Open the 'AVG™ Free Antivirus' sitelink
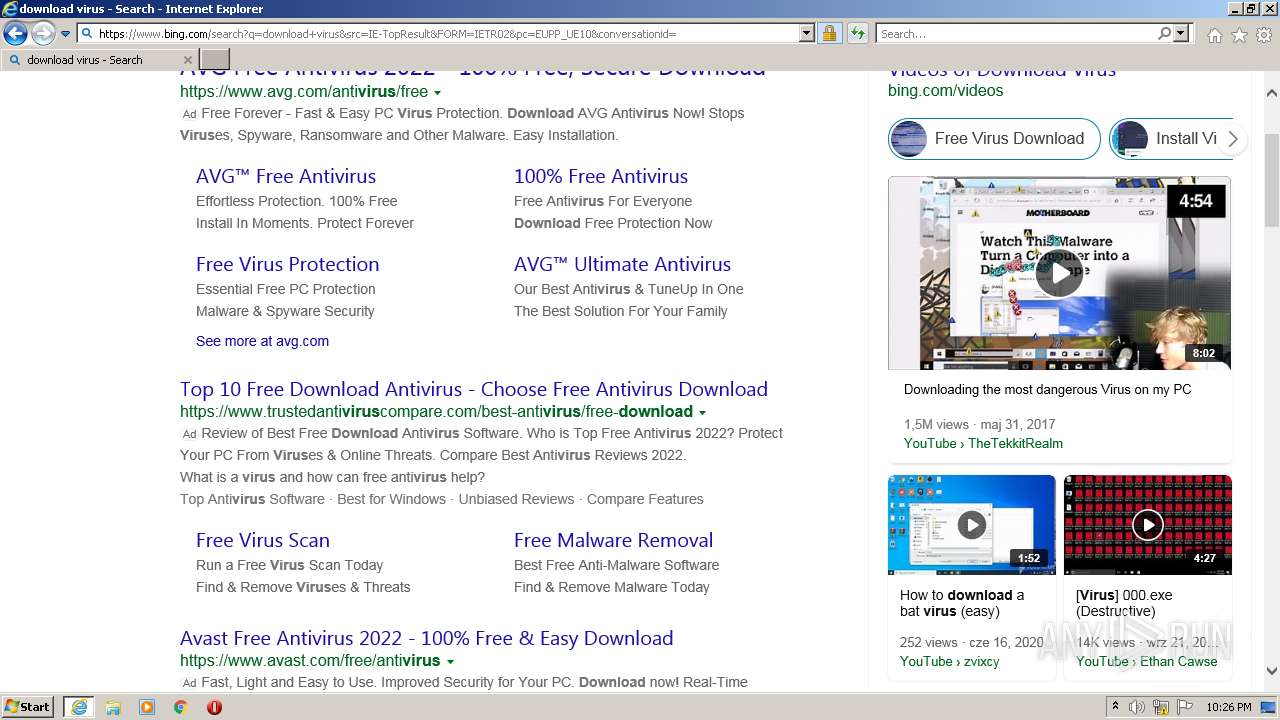The width and height of the screenshot is (1280, 720). [286, 176]
